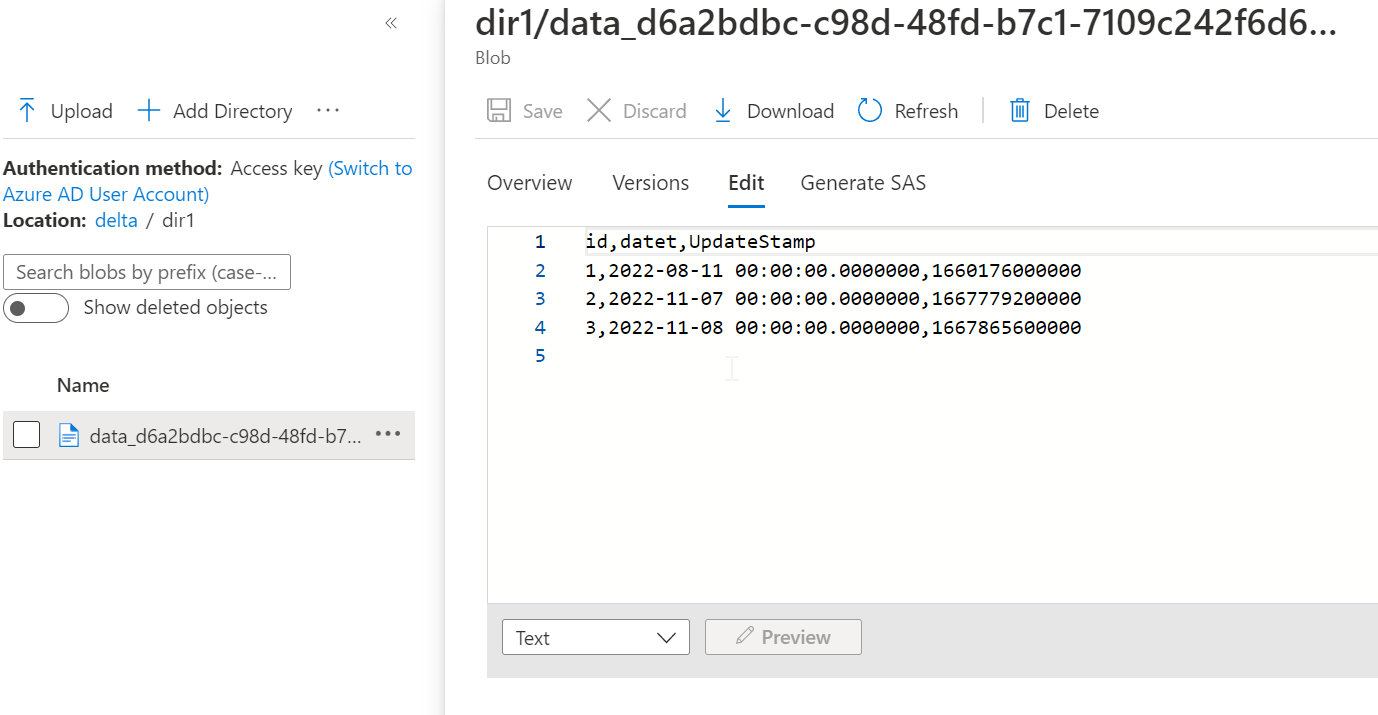
Task: Click the row containing 1667779200000
Action: pos(833,299)
